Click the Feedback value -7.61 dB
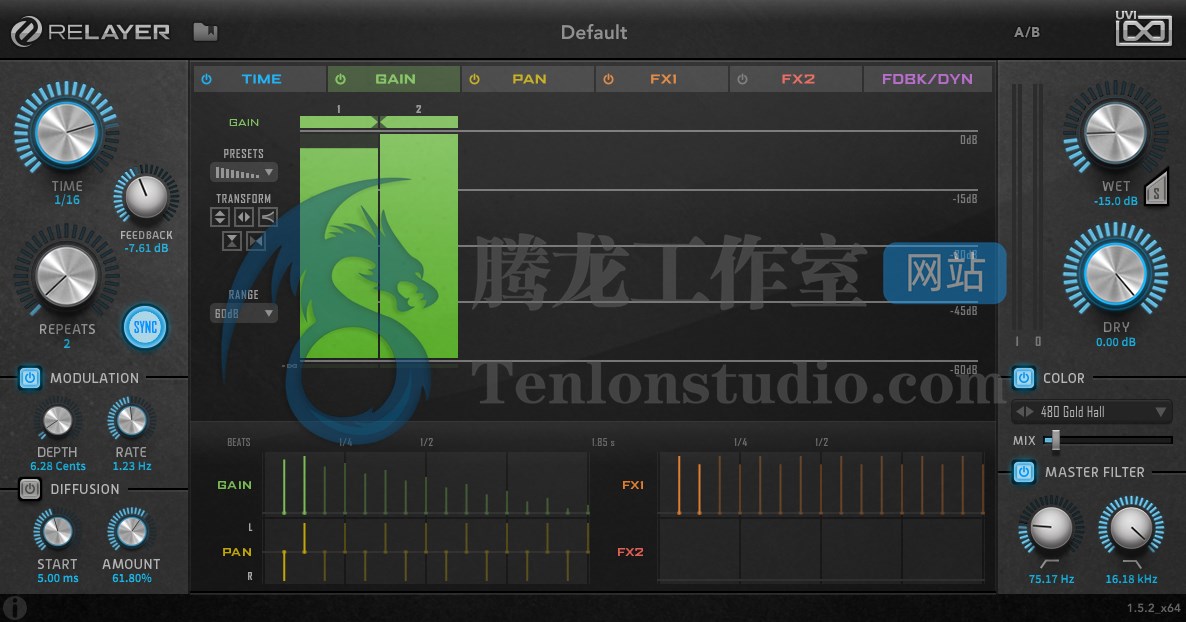The height and width of the screenshot is (622, 1186). point(146,248)
